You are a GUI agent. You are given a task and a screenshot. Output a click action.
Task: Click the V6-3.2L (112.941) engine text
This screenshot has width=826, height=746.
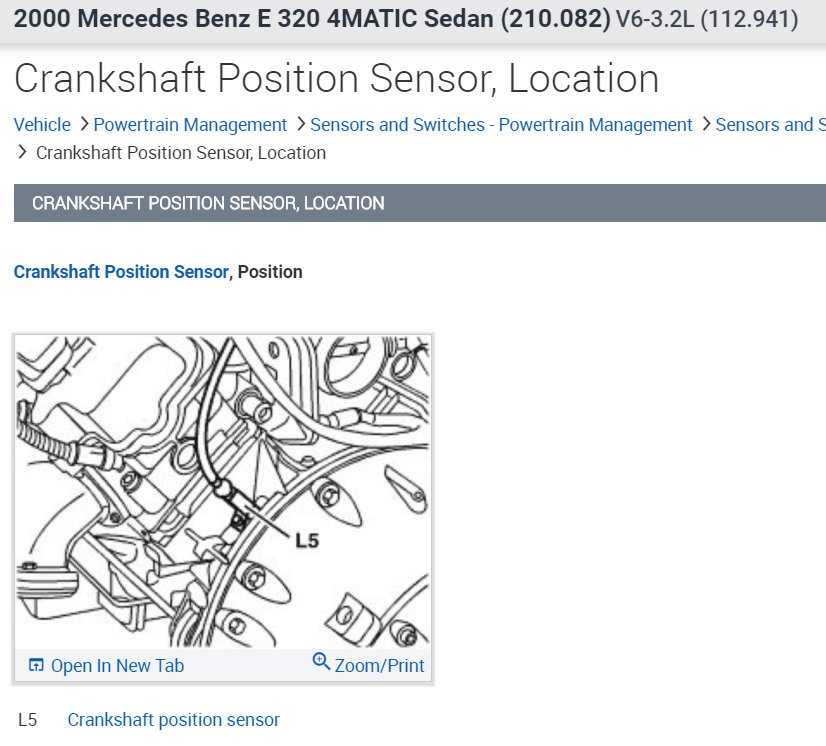707,19
